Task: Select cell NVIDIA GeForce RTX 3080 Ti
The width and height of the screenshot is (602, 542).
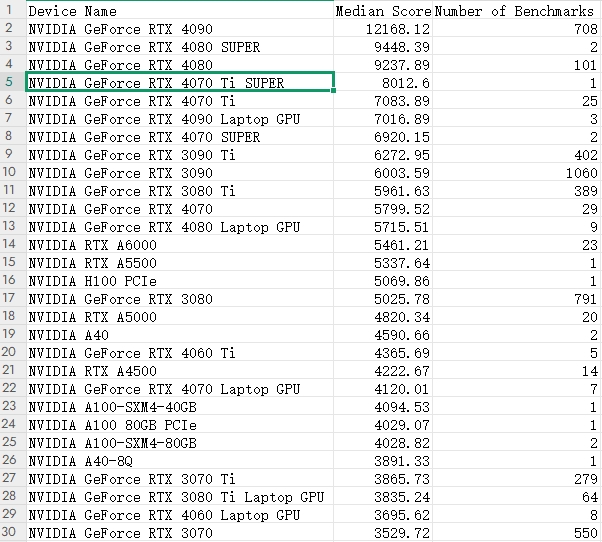Action: click(x=180, y=190)
